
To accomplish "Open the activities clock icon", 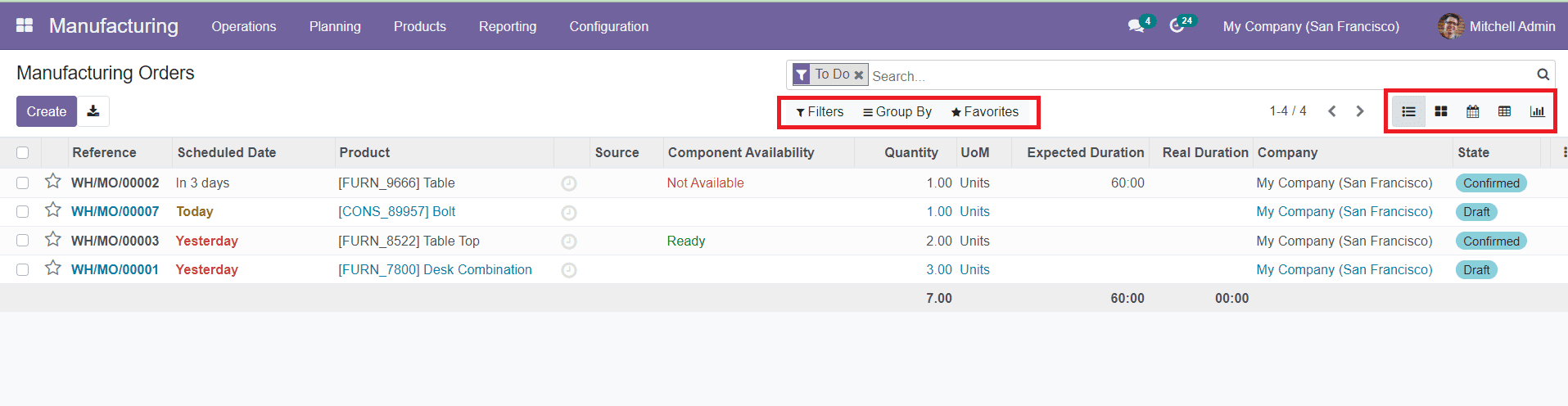I will [1177, 26].
